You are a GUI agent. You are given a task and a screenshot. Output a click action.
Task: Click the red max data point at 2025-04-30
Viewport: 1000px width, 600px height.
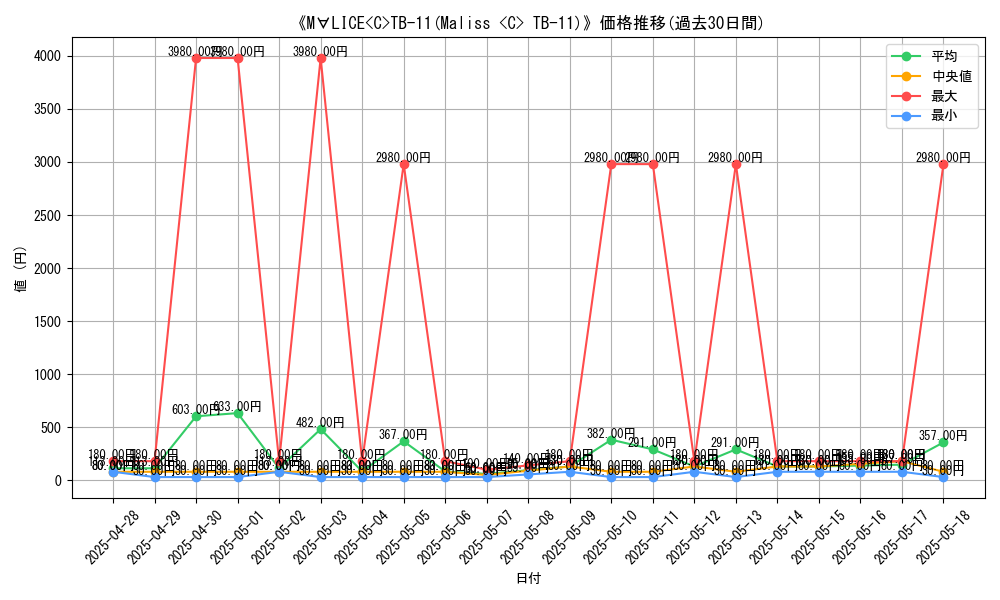click(x=196, y=59)
